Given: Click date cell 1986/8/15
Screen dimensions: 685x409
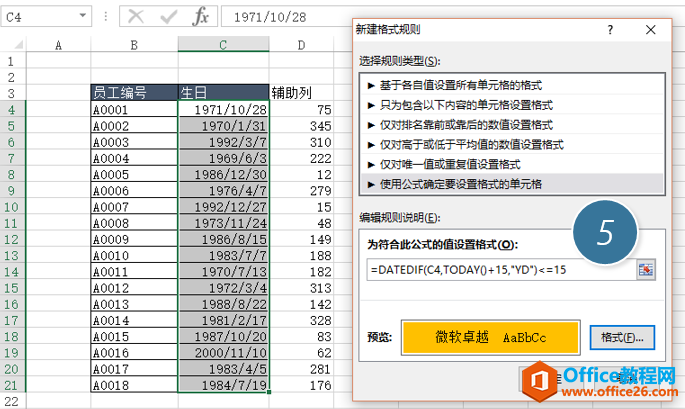Looking at the screenshot, I should point(223,239).
